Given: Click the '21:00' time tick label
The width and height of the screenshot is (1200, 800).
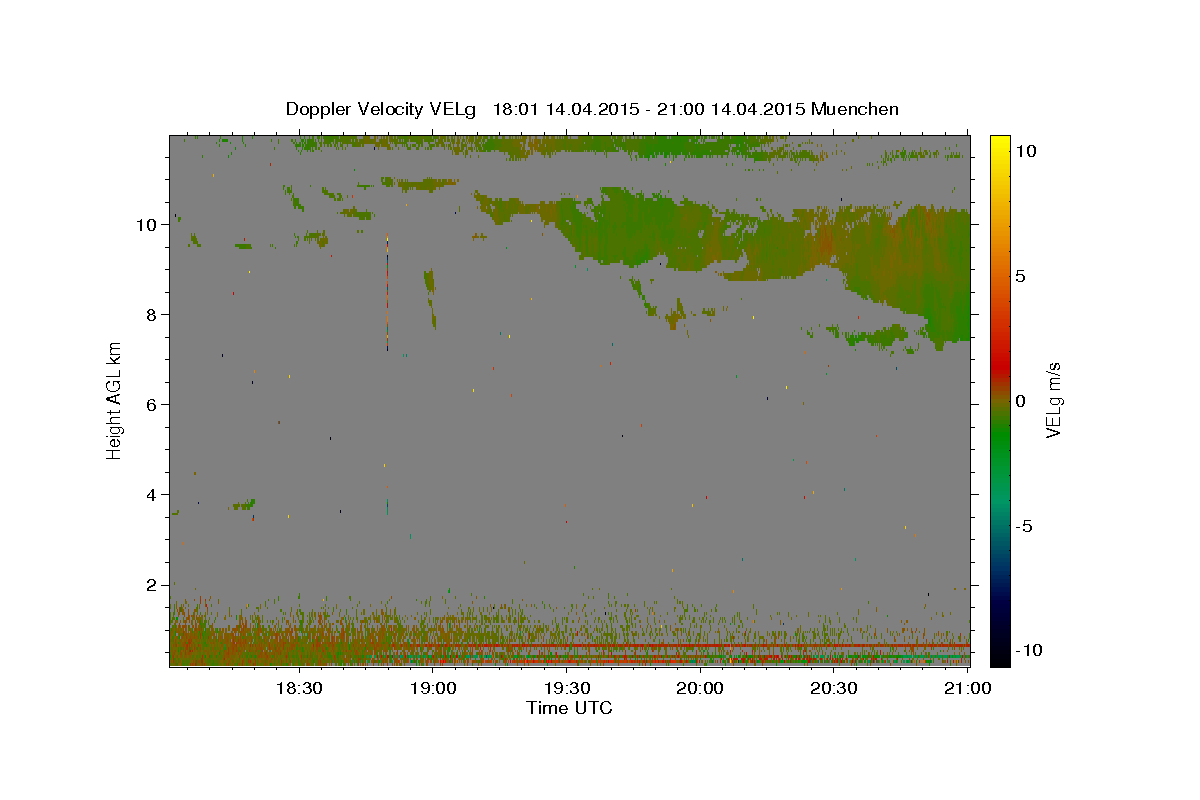Looking at the screenshot, I should 967,688.
